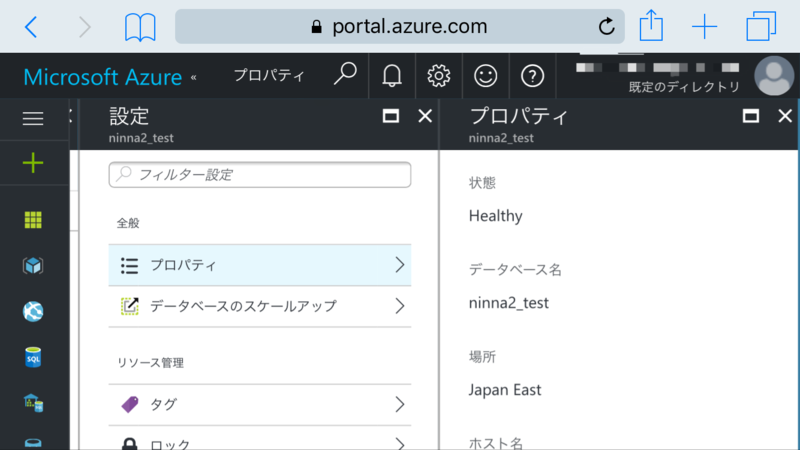Click the データベース名 label

[x=515, y=269]
